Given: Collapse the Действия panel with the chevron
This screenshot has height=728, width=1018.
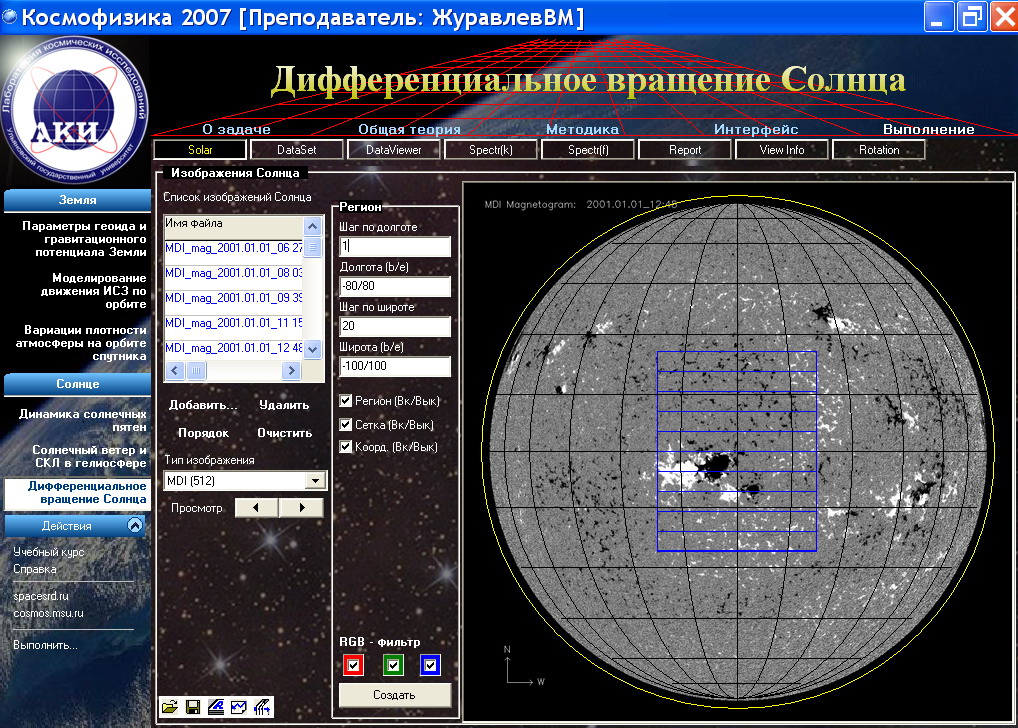Looking at the screenshot, I should [x=135, y=525].
